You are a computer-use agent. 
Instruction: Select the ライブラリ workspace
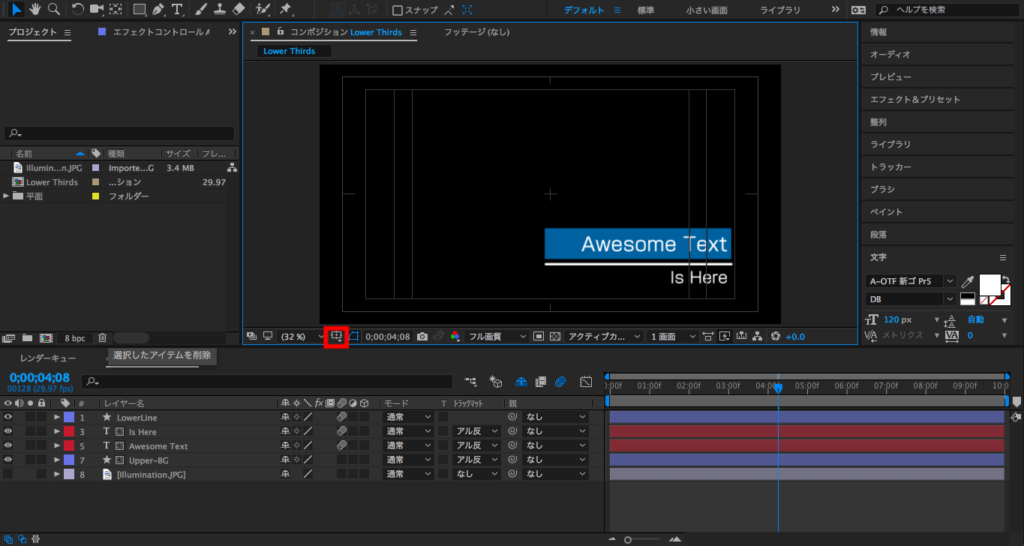click(x=780, y=10)
